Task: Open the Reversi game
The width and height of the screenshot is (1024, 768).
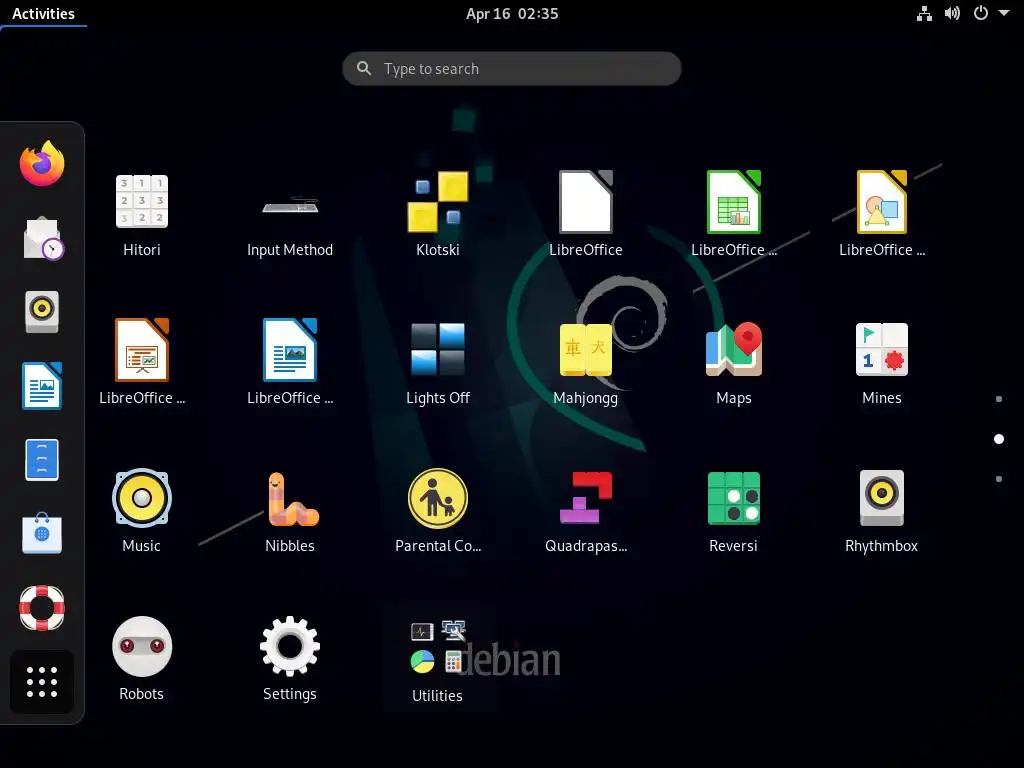Action: pyautogui.click(x=734, y=511)
